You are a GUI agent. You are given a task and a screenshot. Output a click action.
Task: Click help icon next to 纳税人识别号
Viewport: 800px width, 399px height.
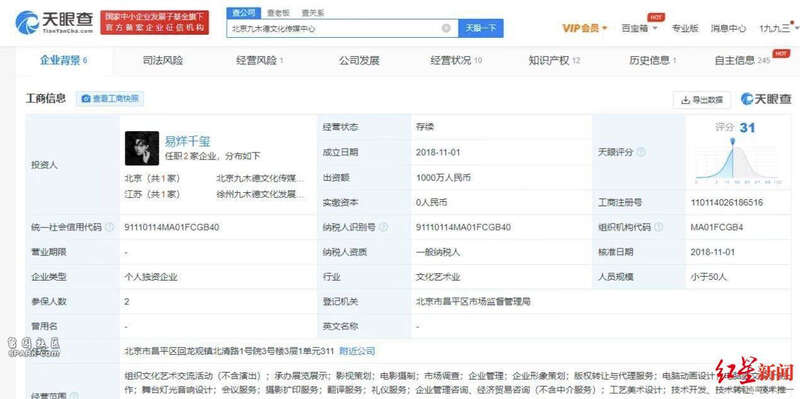[383, 227]
